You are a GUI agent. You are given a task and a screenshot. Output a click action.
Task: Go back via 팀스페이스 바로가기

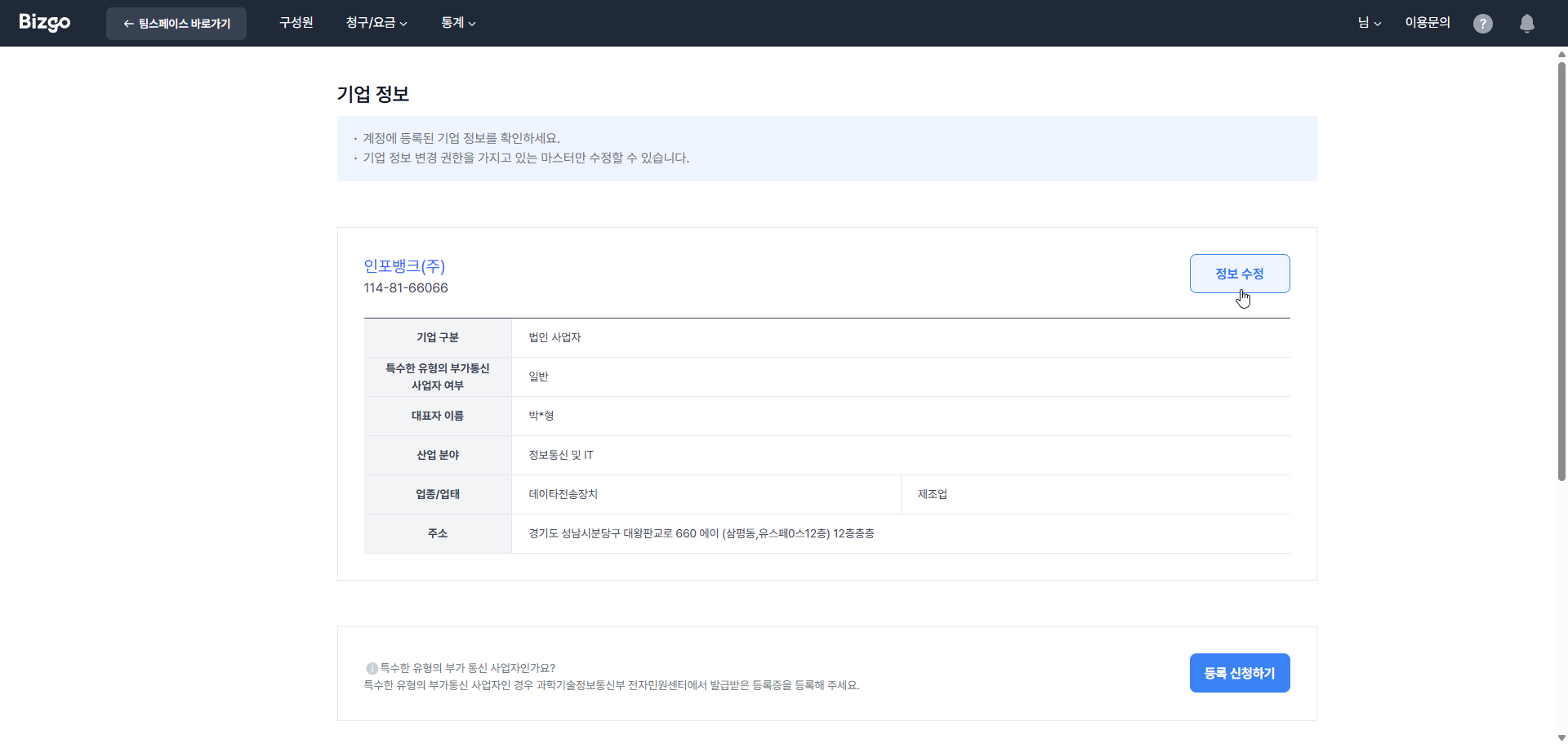pyautogui.click(x=176, y=24)
